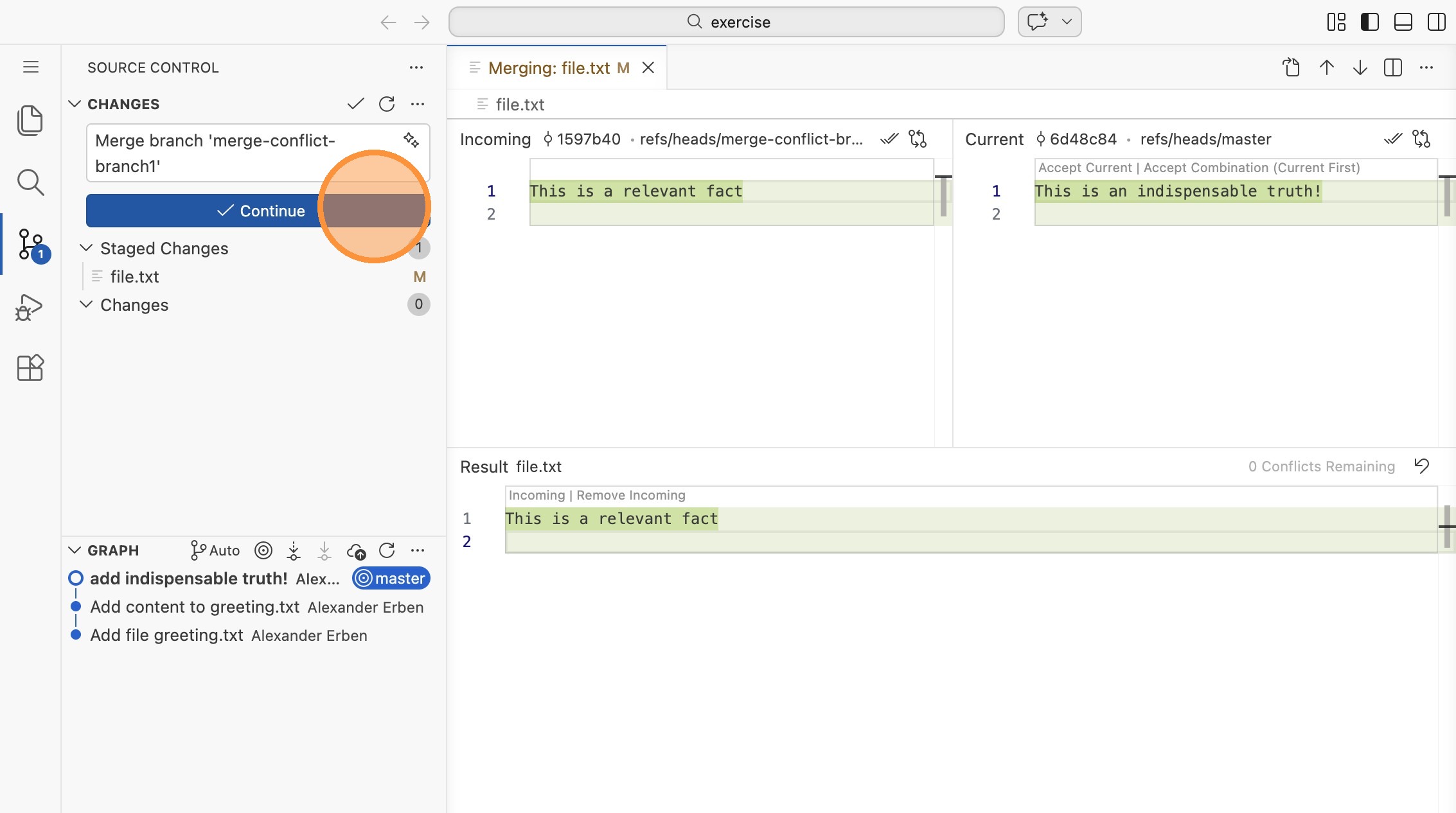Viewport: 1456px width, 813px height.
Task: Click the Continue merge button
Action: [x=260, y=211]
